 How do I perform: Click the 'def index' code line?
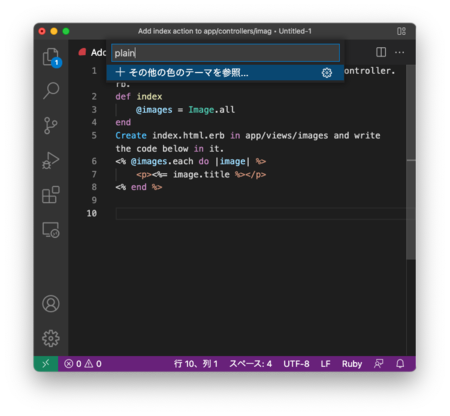139,97
